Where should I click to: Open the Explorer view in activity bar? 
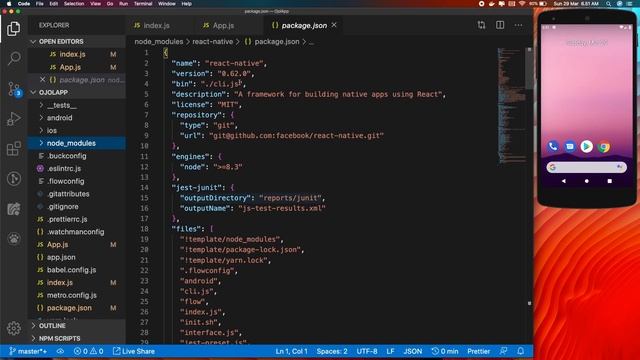[x=13, y=29]
